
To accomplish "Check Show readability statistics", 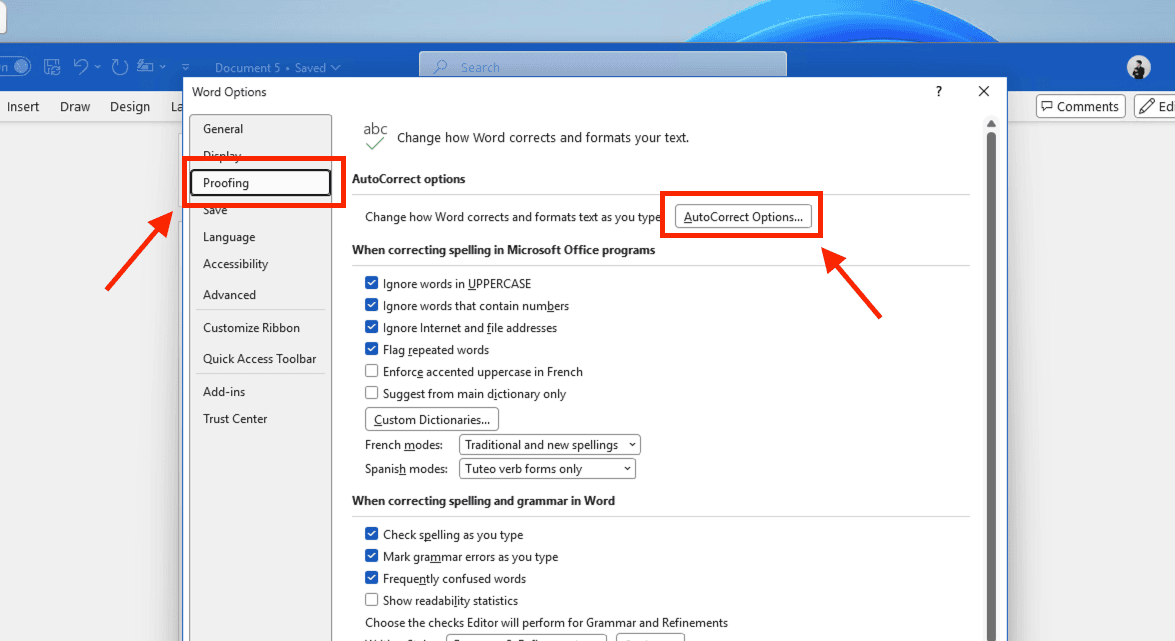I will 372,601.
